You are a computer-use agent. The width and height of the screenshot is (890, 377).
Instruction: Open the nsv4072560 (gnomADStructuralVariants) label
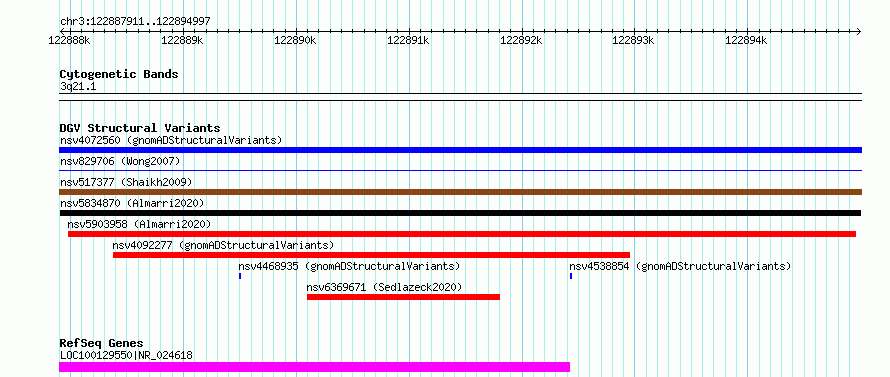[x=171, y=140]
